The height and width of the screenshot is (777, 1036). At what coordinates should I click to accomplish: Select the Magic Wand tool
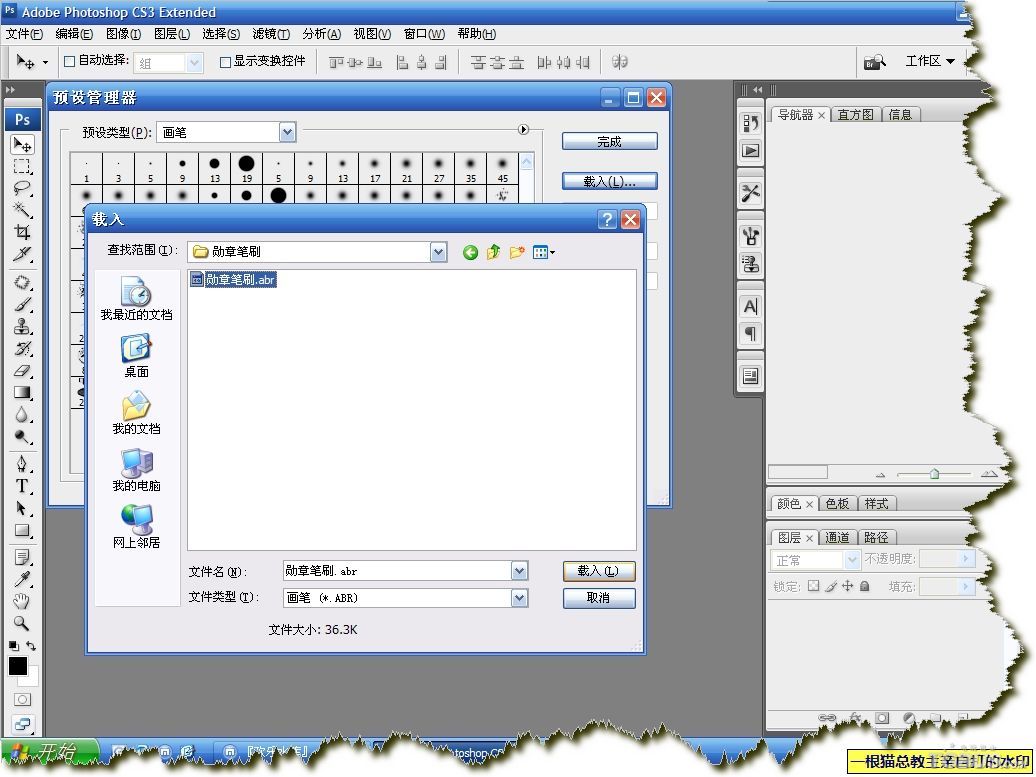(x=22, y=209)
